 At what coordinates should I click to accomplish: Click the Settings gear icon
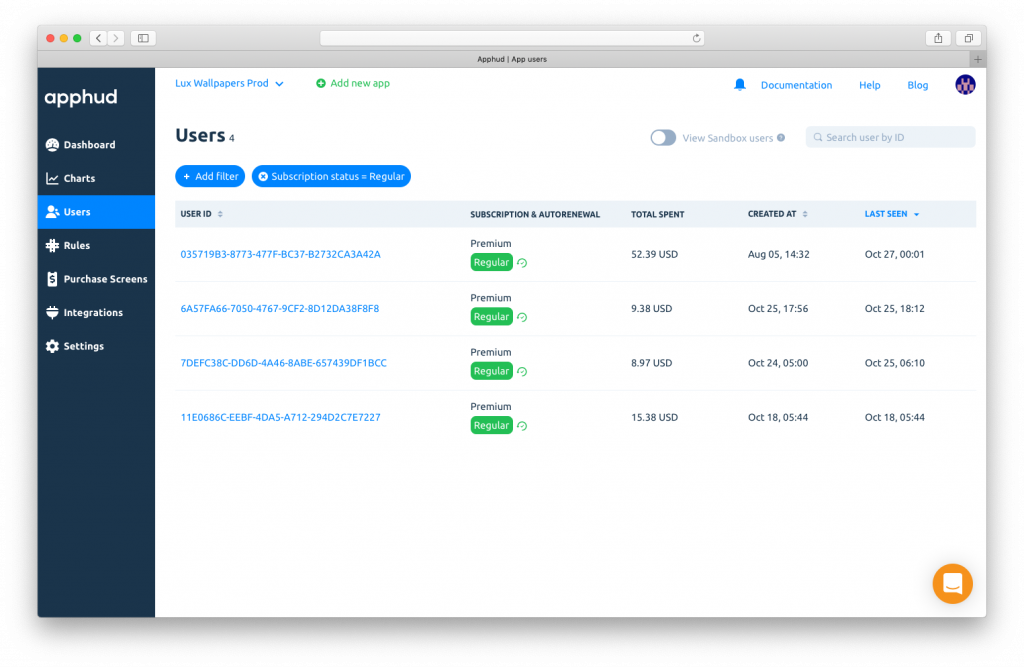click(52, 346)
